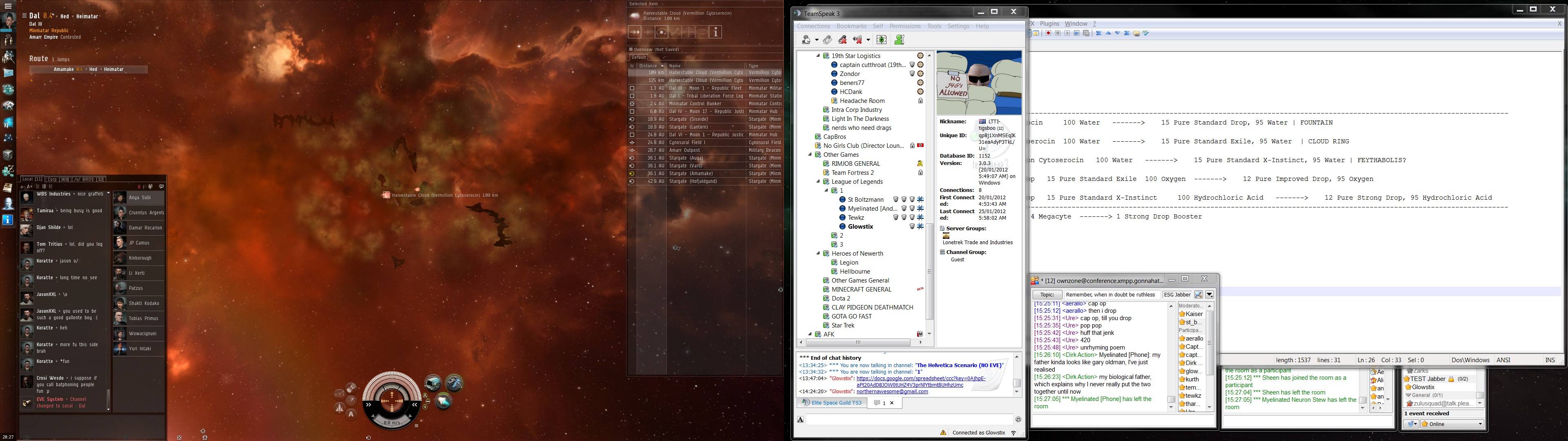Image resolution: width=1568 pixels, height=441 pixels.
Task: Click the TeamSpeak user avatar image
Action: 979,83
